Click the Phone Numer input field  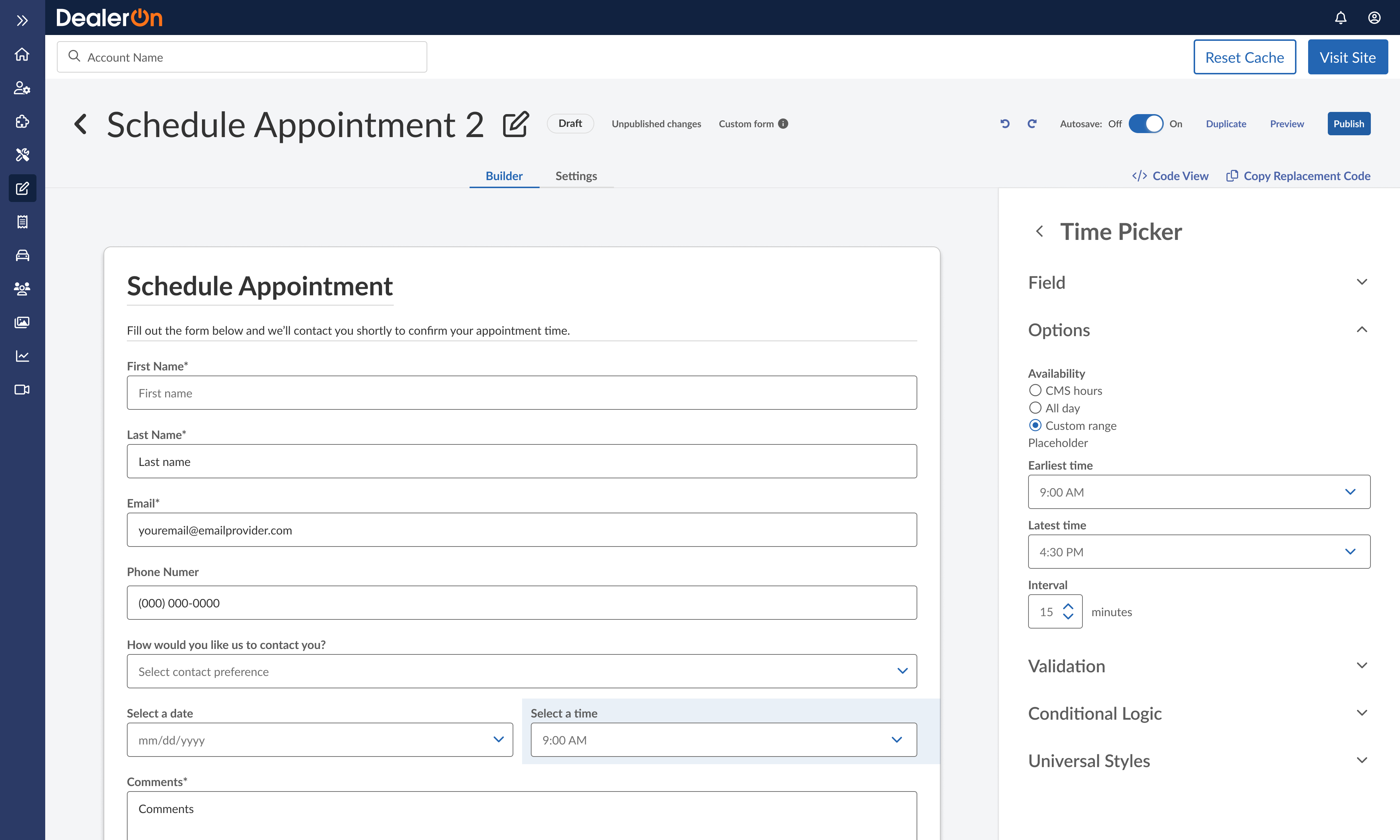(x=522, y=603)
